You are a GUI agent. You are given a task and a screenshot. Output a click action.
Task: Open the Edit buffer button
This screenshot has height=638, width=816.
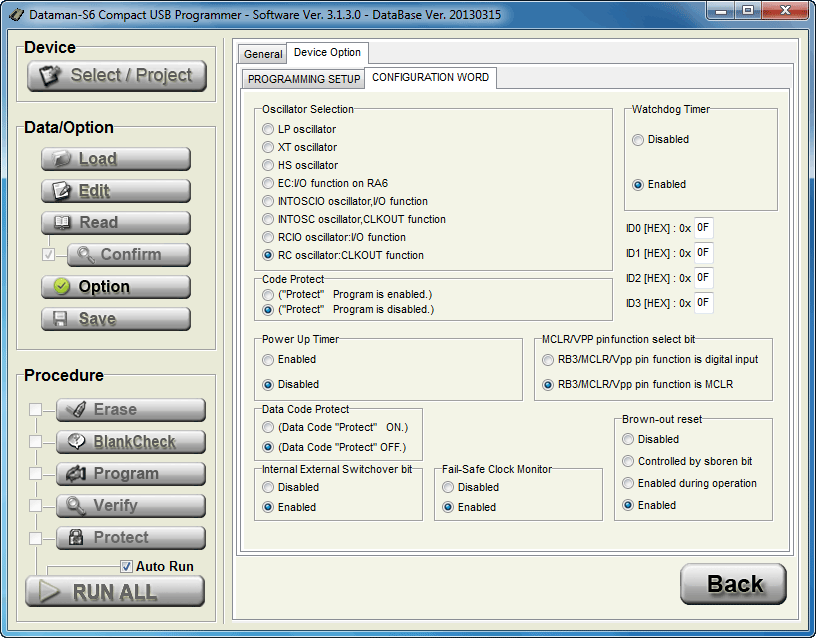(x=115, y=191)
